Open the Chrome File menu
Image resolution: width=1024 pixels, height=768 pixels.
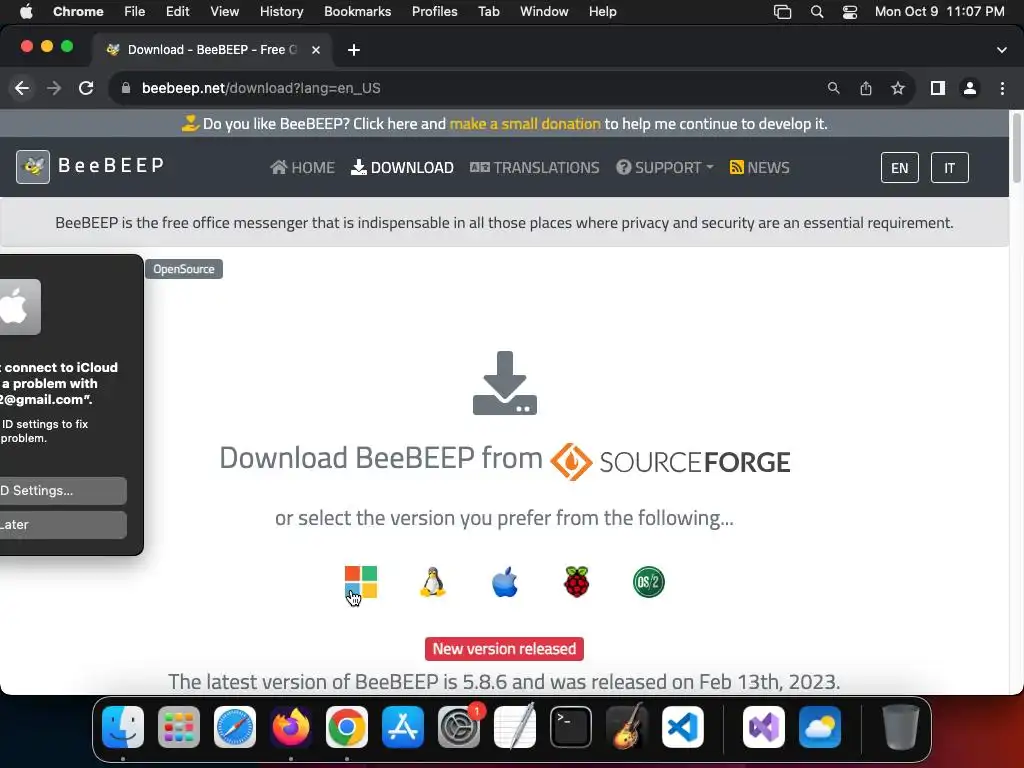pyautogui.click(x=135, y=12)
